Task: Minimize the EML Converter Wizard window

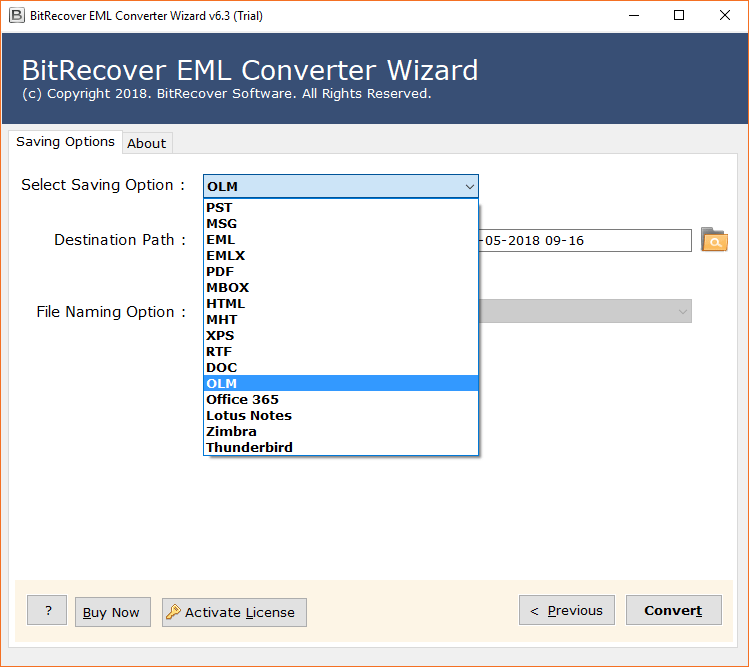Action: point(634,15)
